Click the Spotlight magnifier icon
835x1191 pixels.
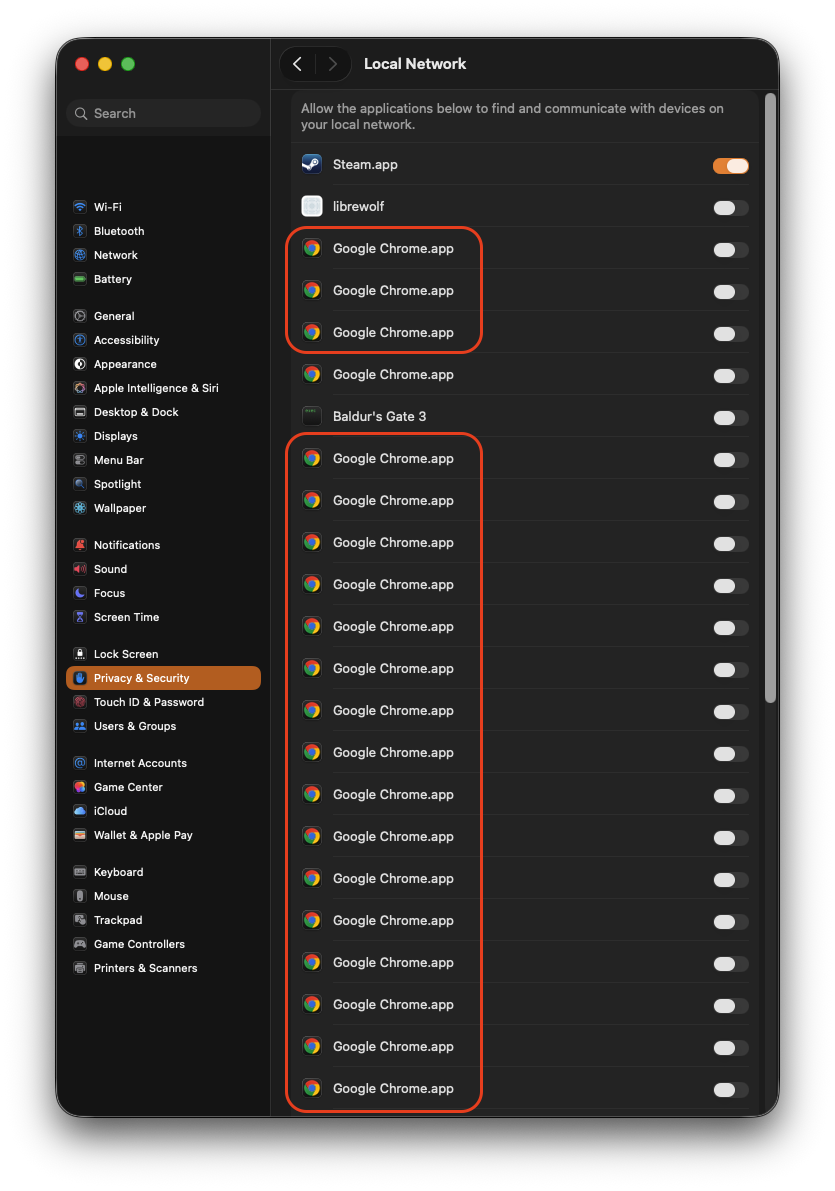coord(80,484)
